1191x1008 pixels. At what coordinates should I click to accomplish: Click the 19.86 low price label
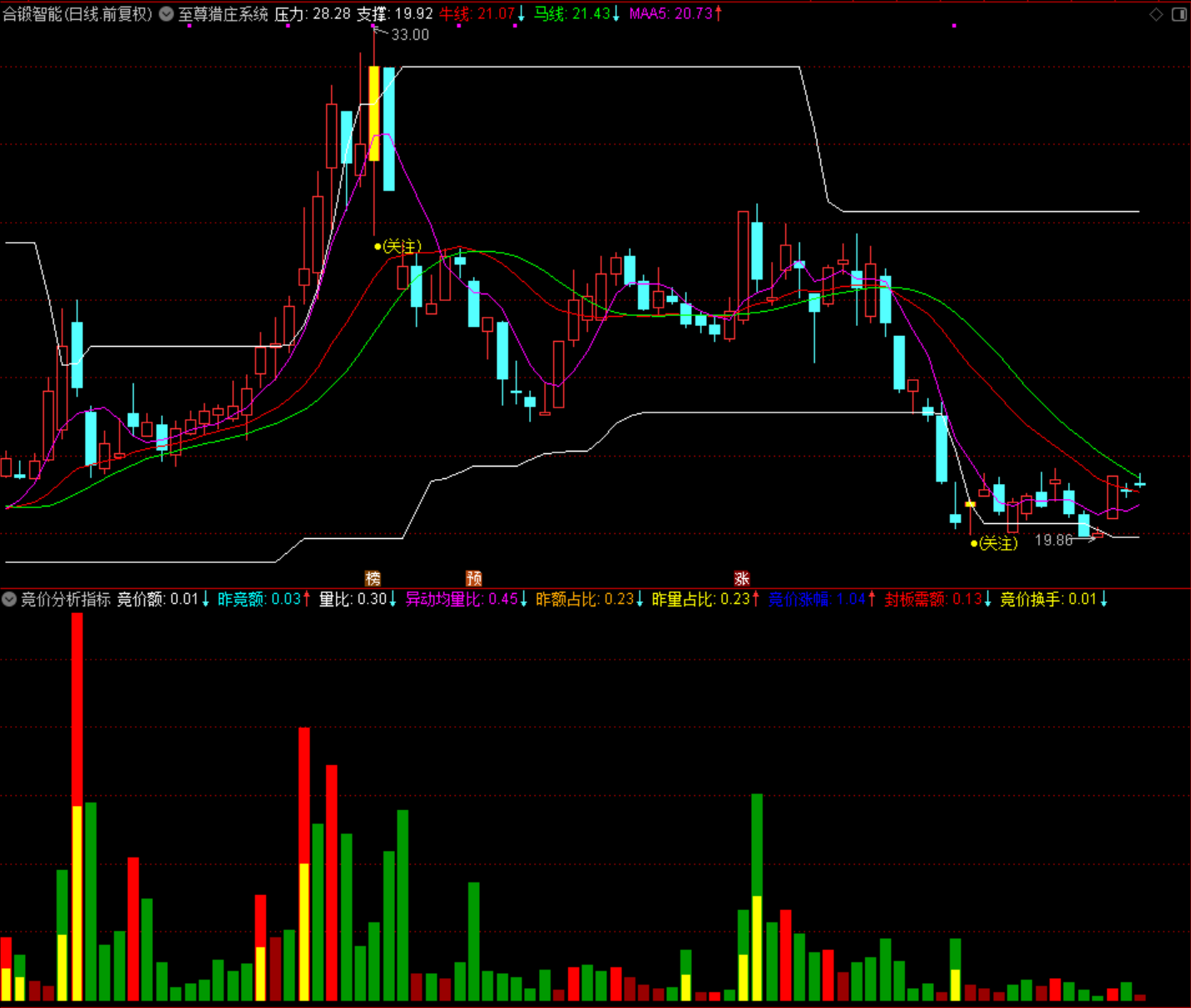(1054, 541)
